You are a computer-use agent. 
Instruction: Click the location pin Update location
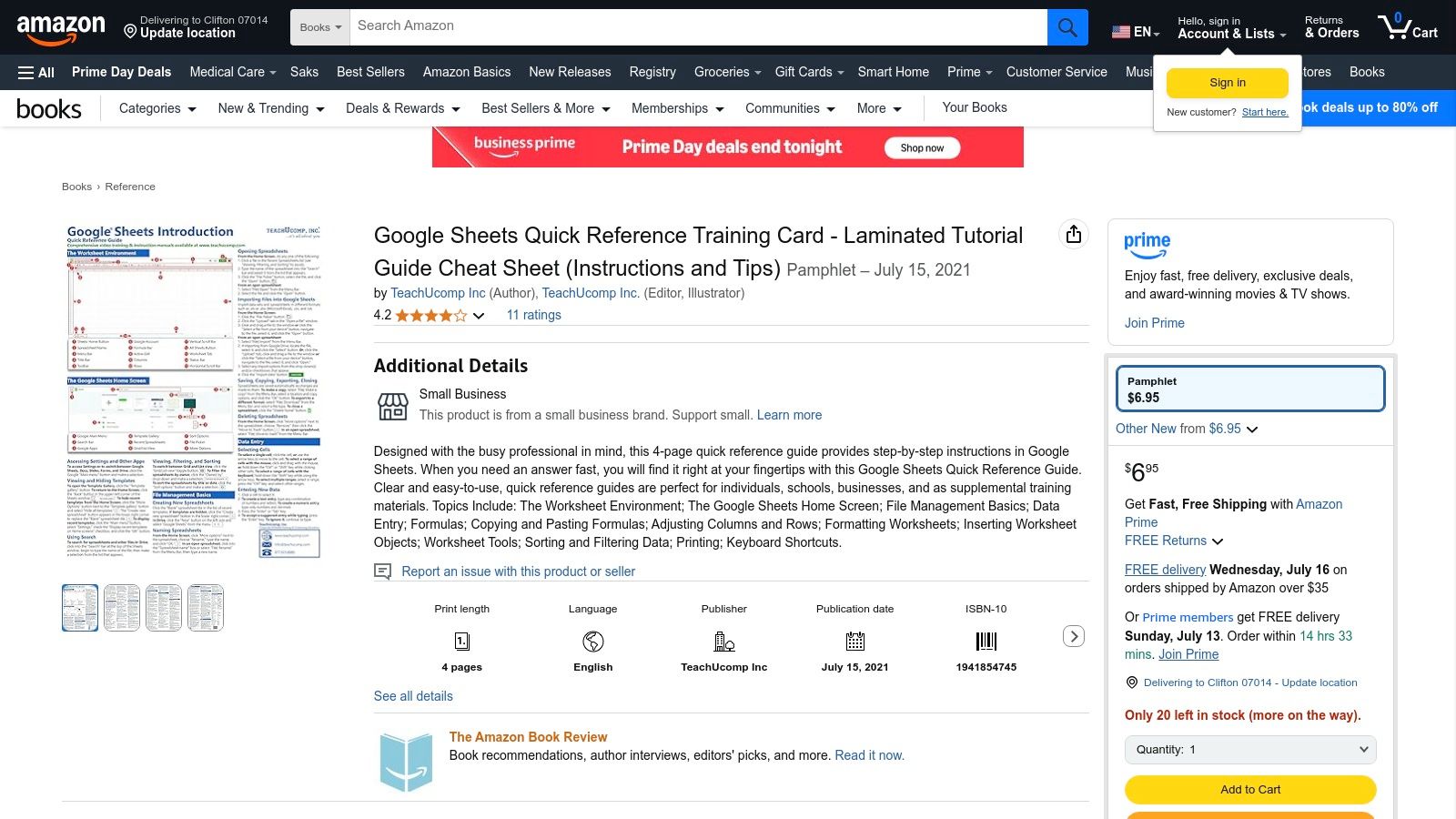[196, 27]
